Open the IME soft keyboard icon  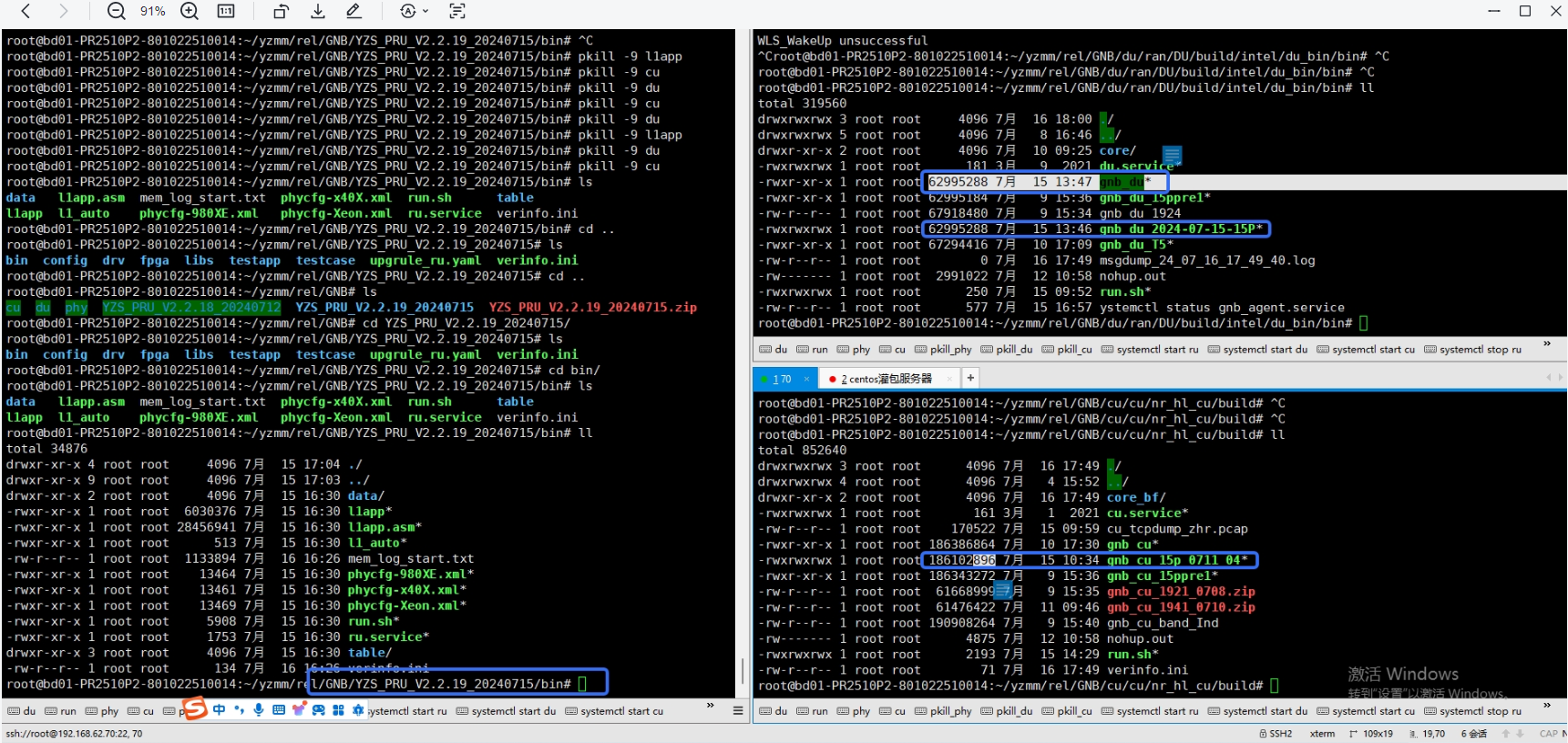click(279, 709)
